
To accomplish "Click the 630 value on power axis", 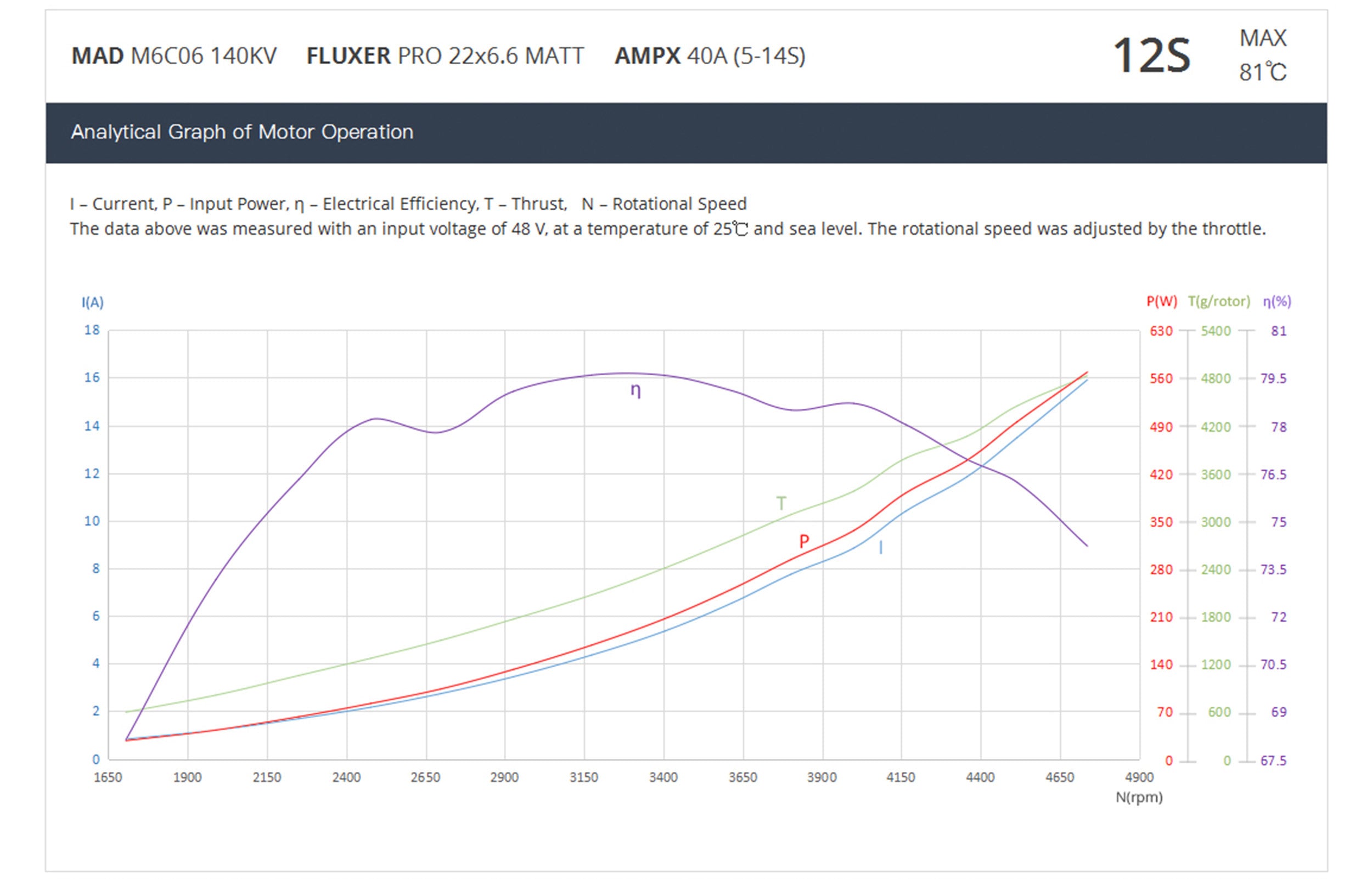I will [x=1161, y=331].
